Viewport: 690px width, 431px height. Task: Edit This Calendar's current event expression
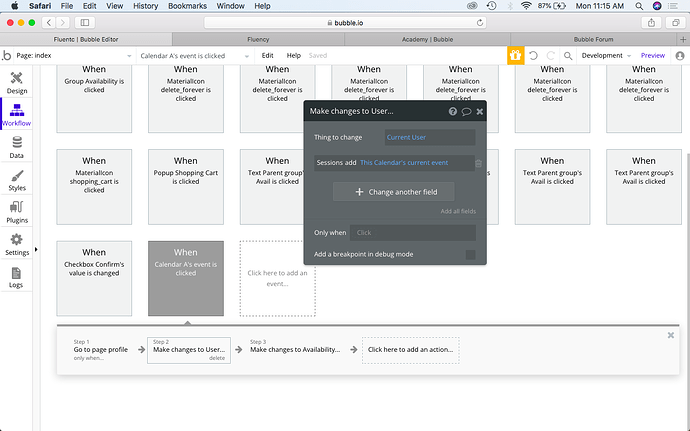tap(404, 163)
